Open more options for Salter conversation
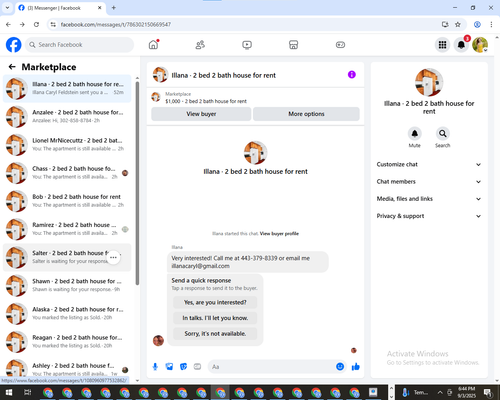This screenshot has width=500, height=400. [113, 257]
